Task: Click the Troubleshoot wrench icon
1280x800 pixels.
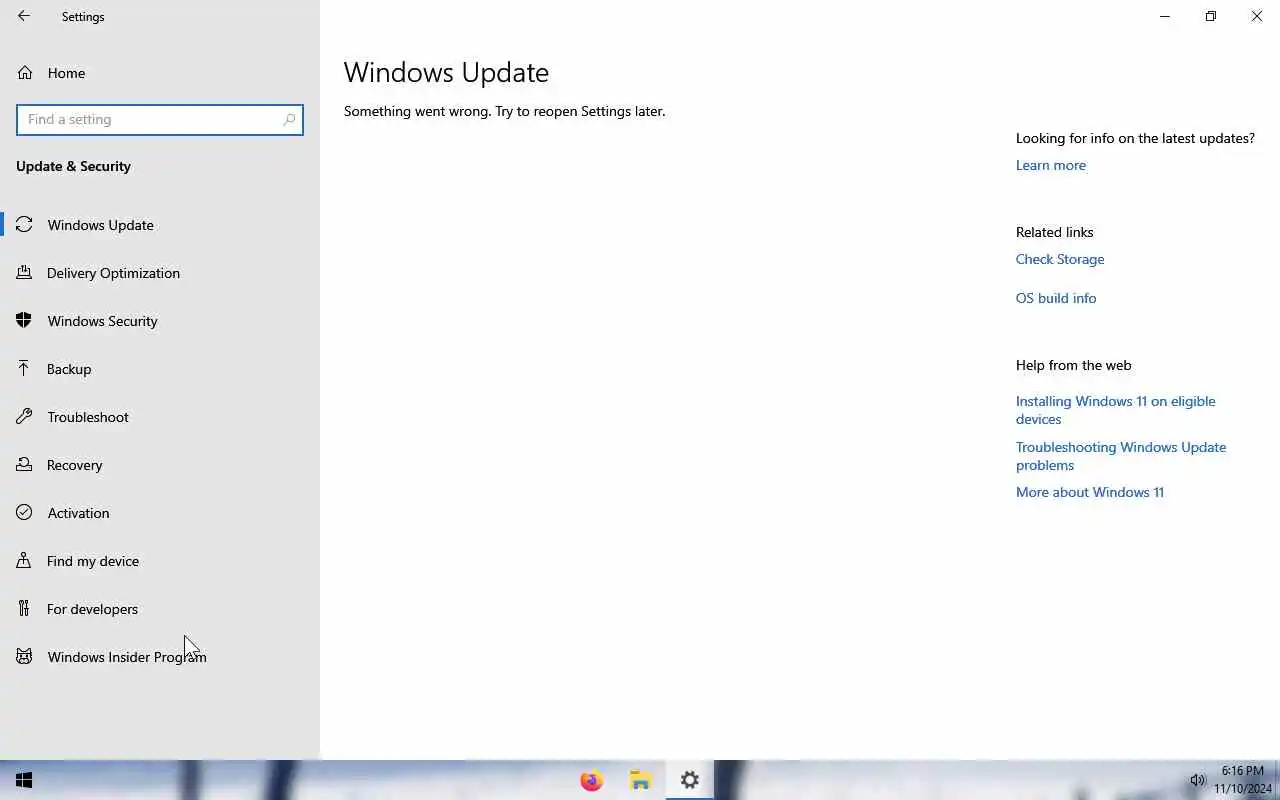Action: point(25,417)
